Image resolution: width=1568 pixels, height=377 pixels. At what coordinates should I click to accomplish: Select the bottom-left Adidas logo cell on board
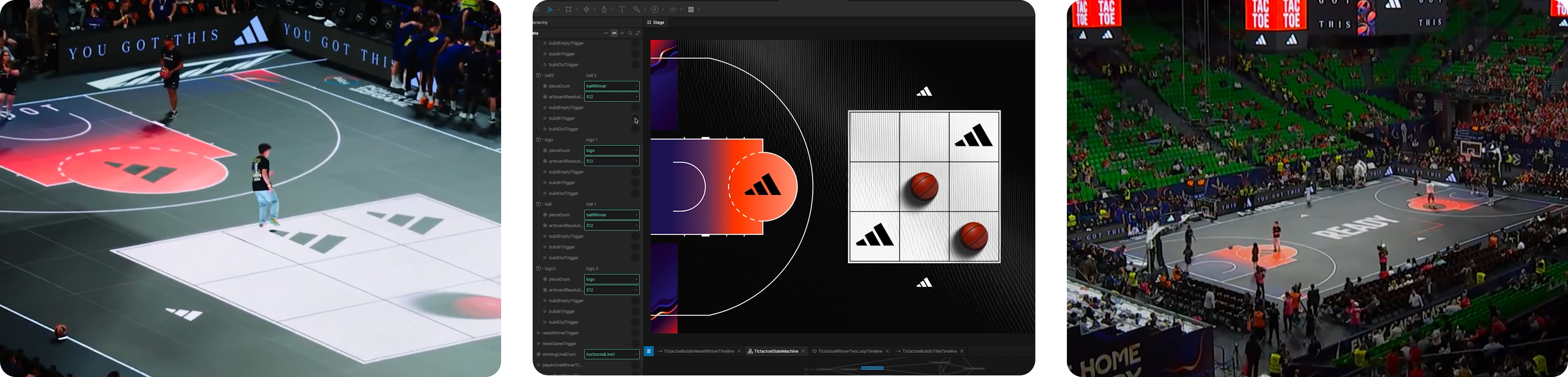875,236
